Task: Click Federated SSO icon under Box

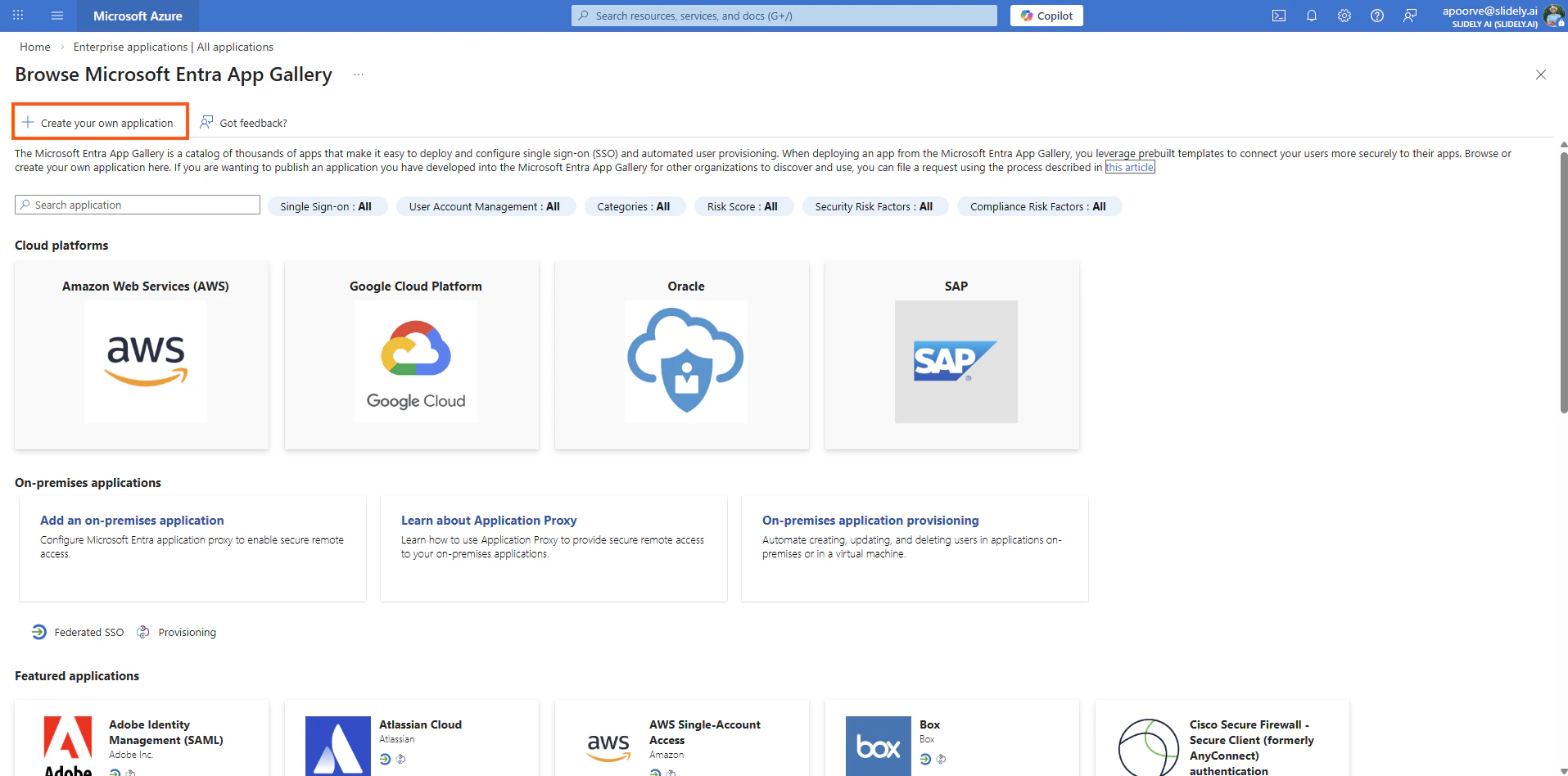Action: click(925, 759)
